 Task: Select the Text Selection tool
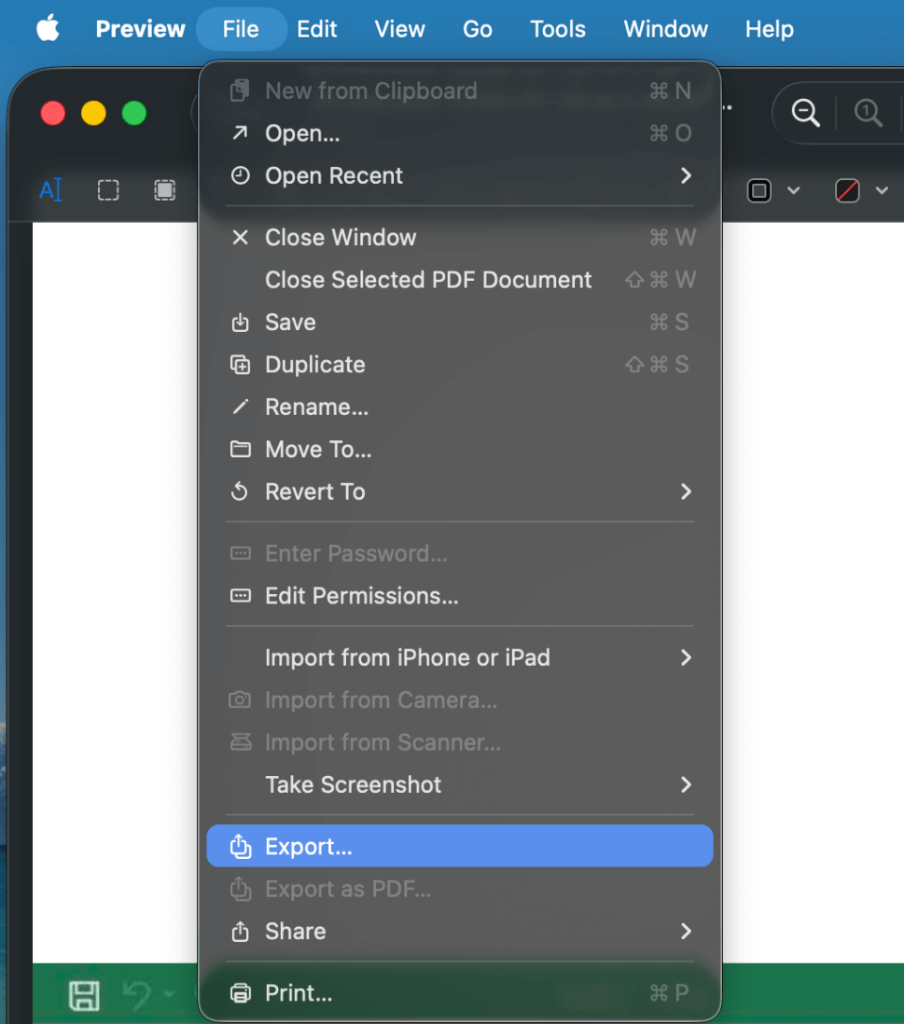51,190
